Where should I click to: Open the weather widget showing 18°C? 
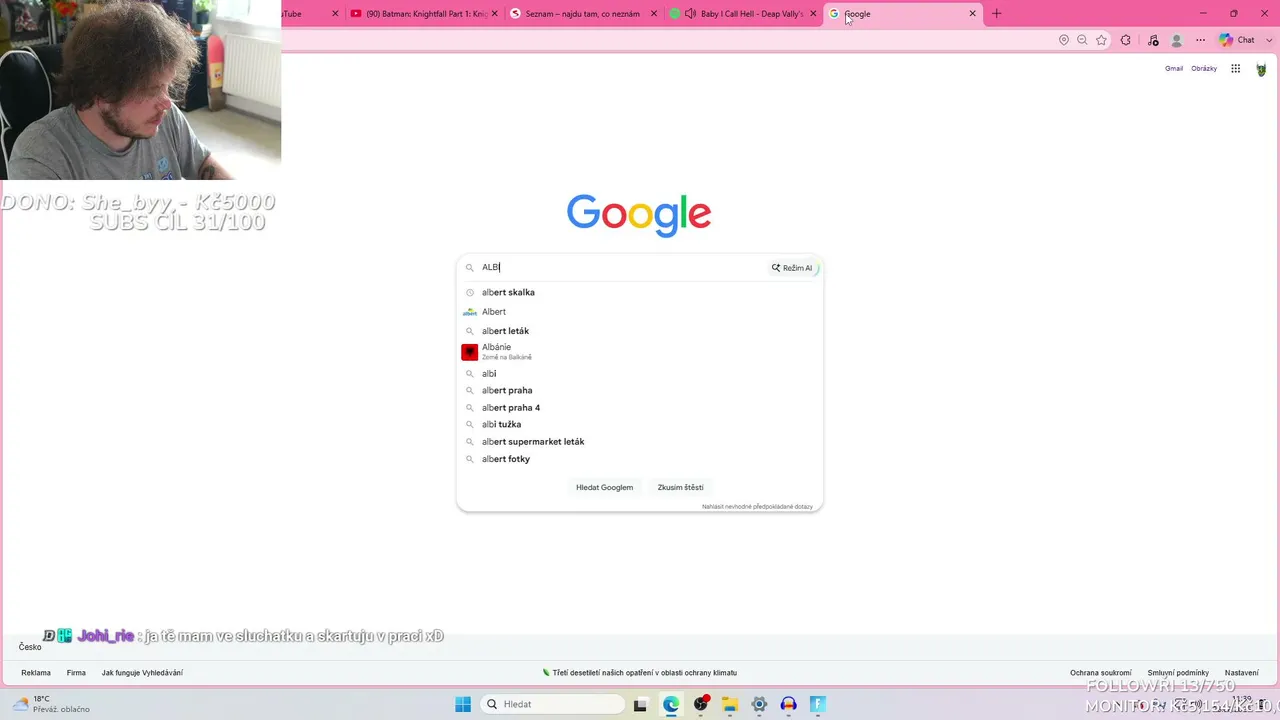click(52, 704)
